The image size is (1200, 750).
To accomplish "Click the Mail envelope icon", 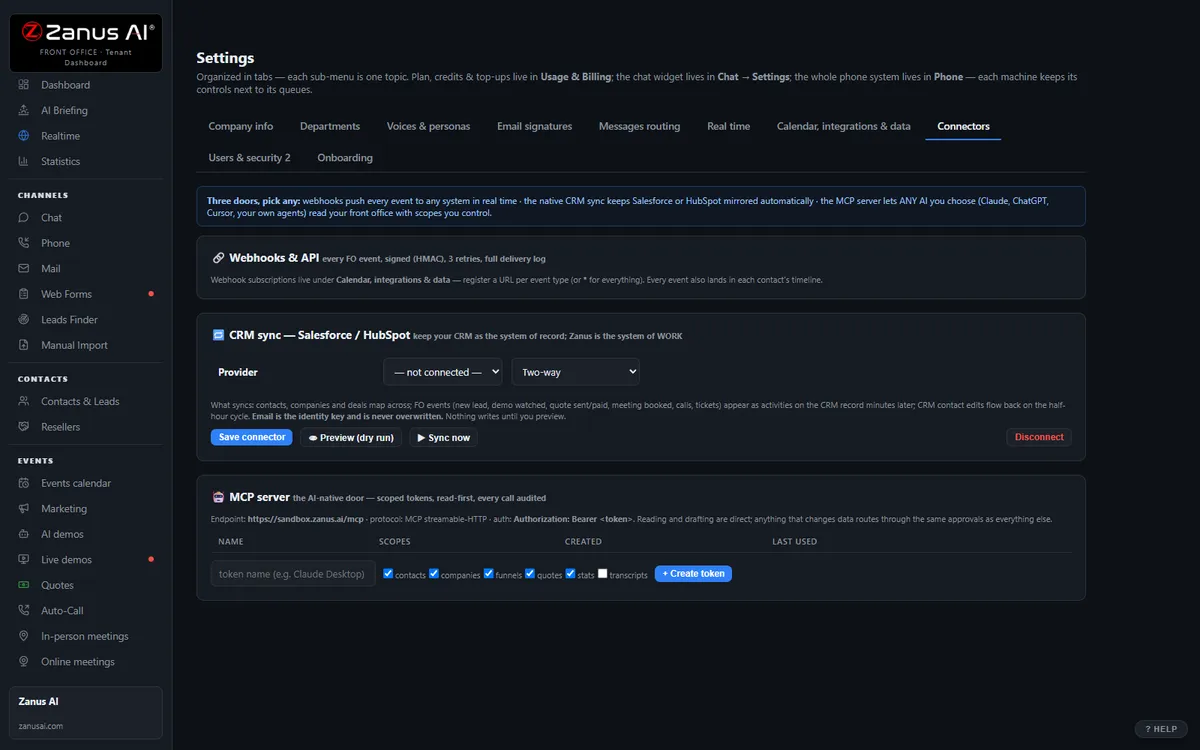I will click(x=24, y=268).
